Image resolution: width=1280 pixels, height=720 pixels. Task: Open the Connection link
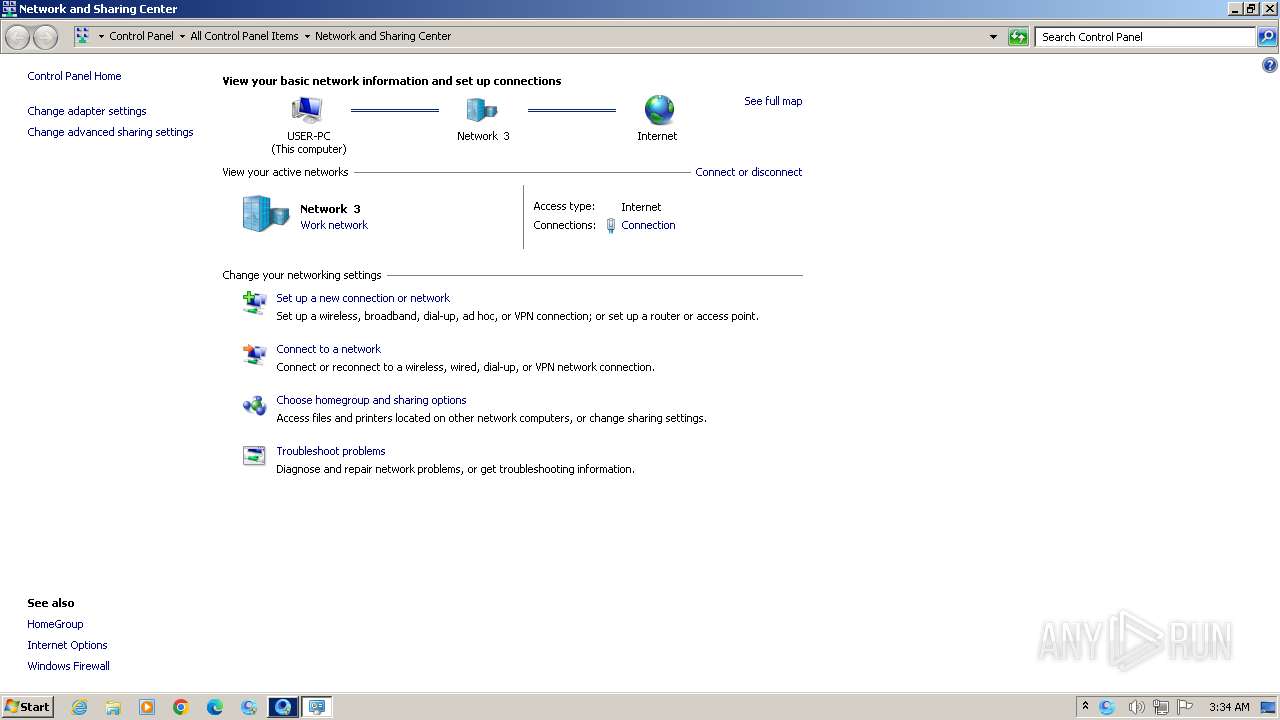coord(648,225)
